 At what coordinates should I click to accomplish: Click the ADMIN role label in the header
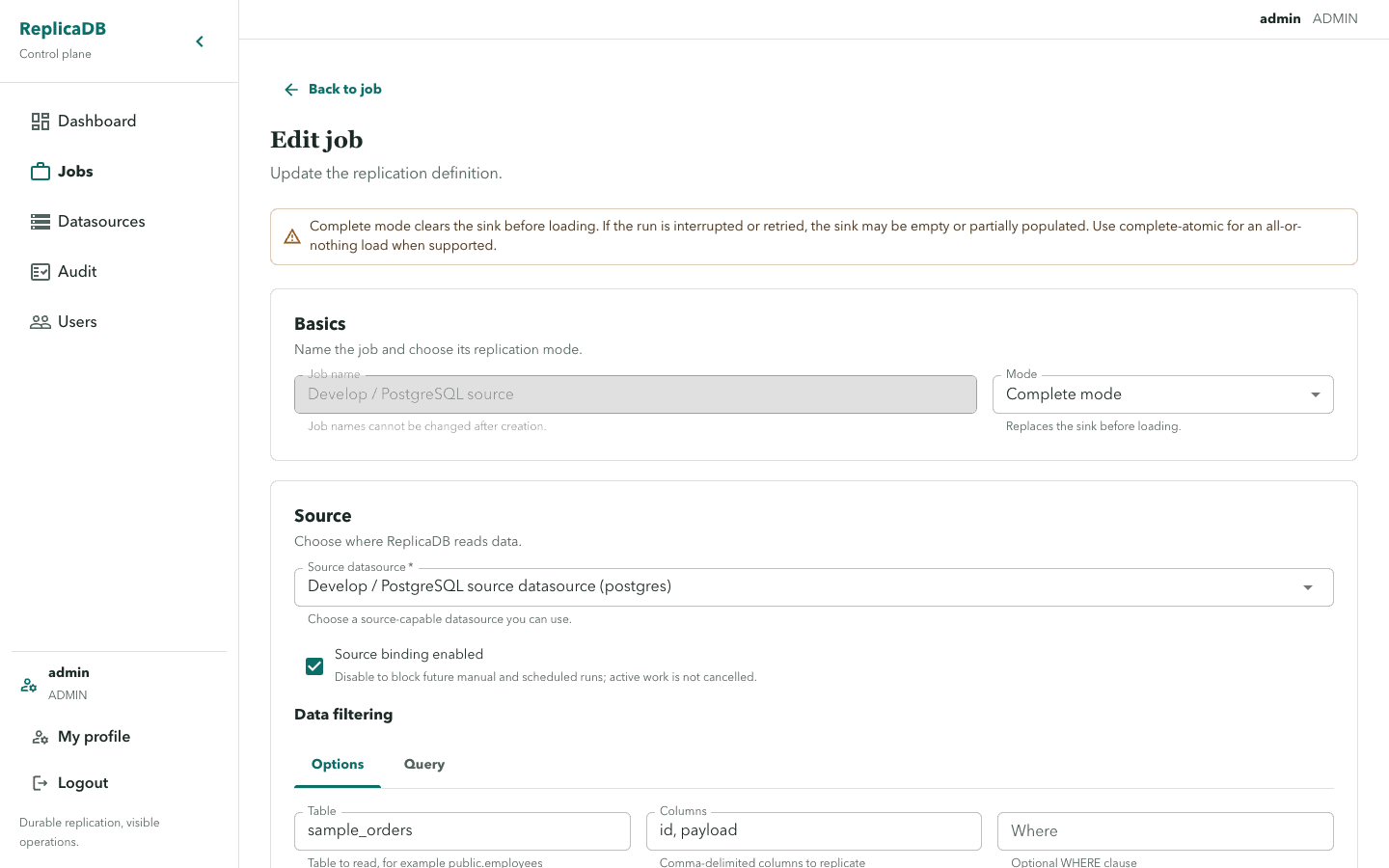pyautogui.click(x=1335, y=19)
